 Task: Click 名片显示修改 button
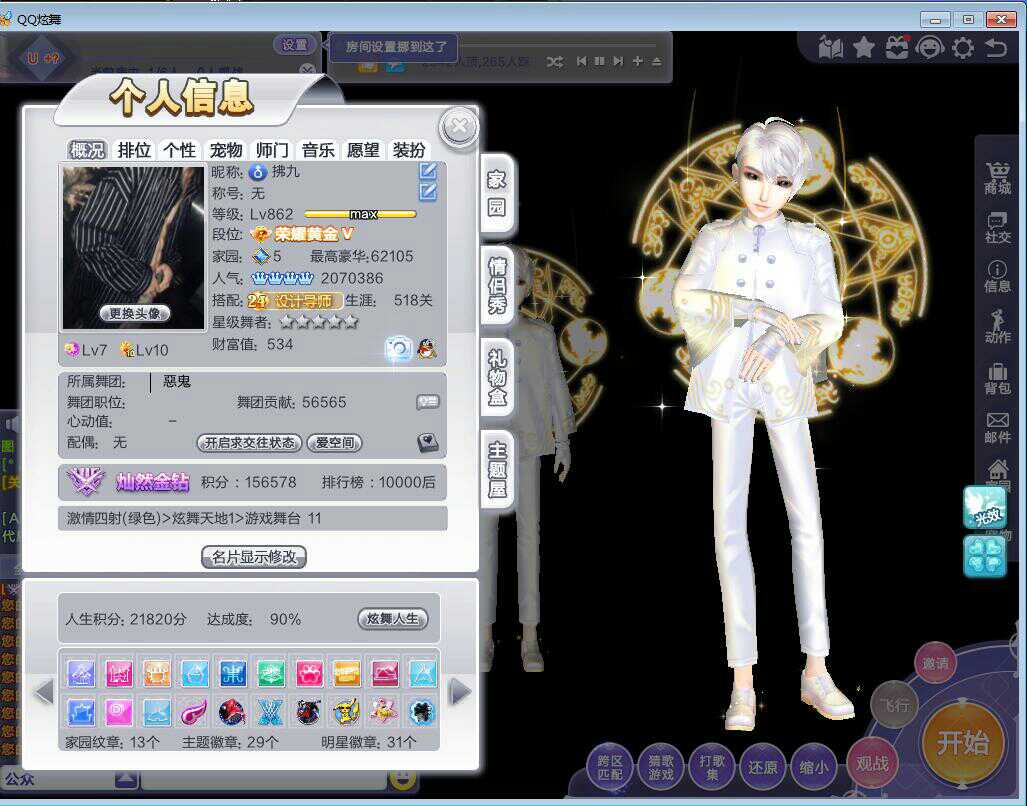[x=253, y=557]
